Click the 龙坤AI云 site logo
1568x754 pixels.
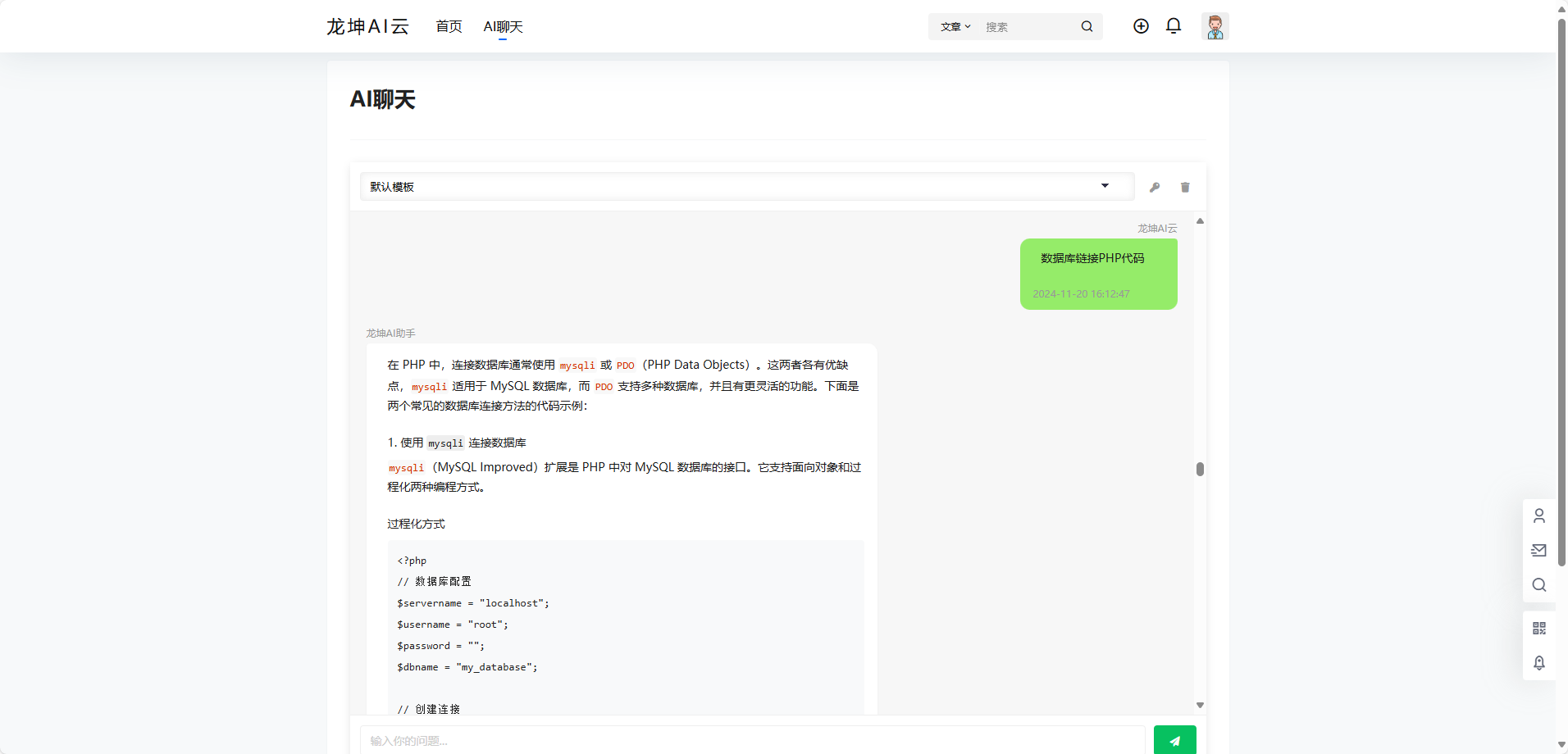pos(367,26)
